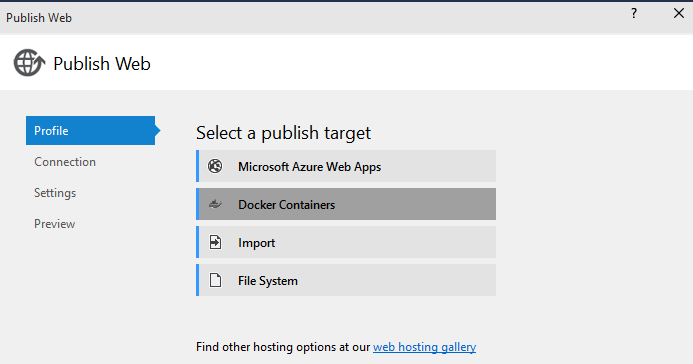Choose Docker Containers as the publish target
Image resolution: width=693 pixels, height=364 pixels.
tap(346, 204)
